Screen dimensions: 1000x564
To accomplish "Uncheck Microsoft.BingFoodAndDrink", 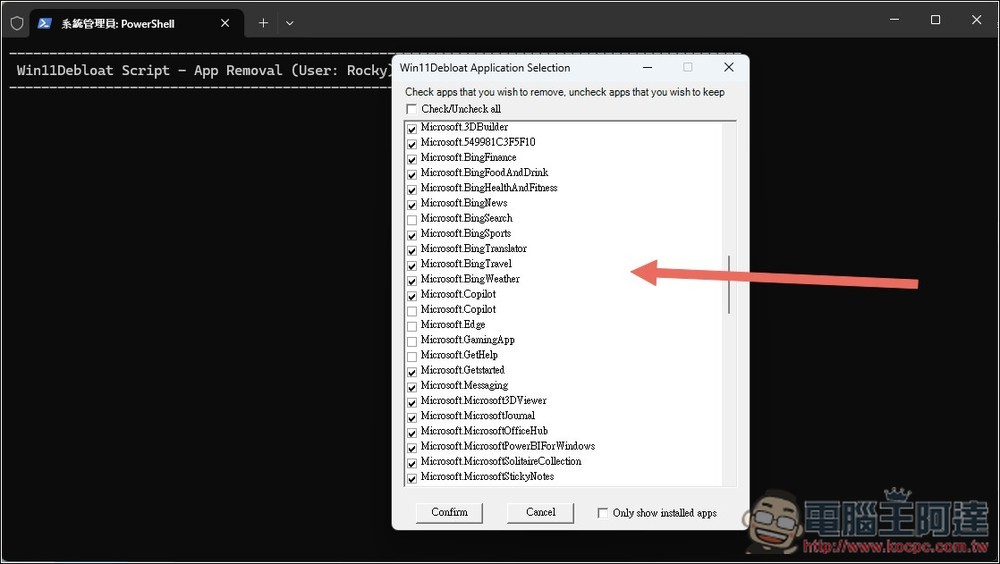I will (412, 175).
